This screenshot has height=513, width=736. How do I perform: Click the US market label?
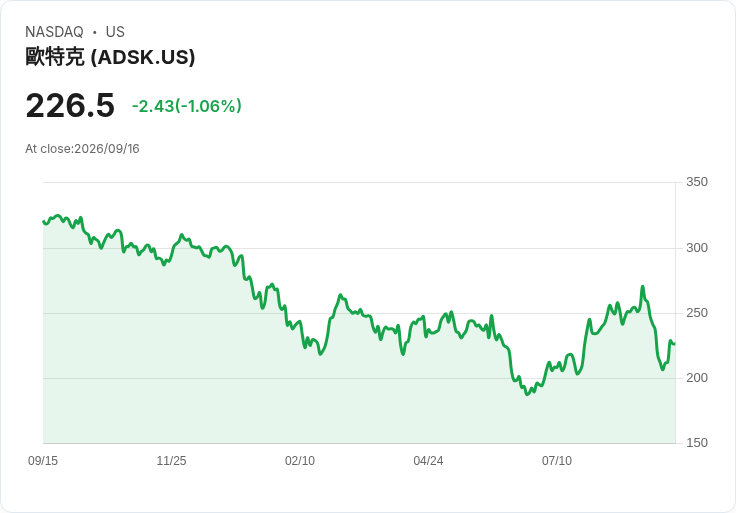115,32
